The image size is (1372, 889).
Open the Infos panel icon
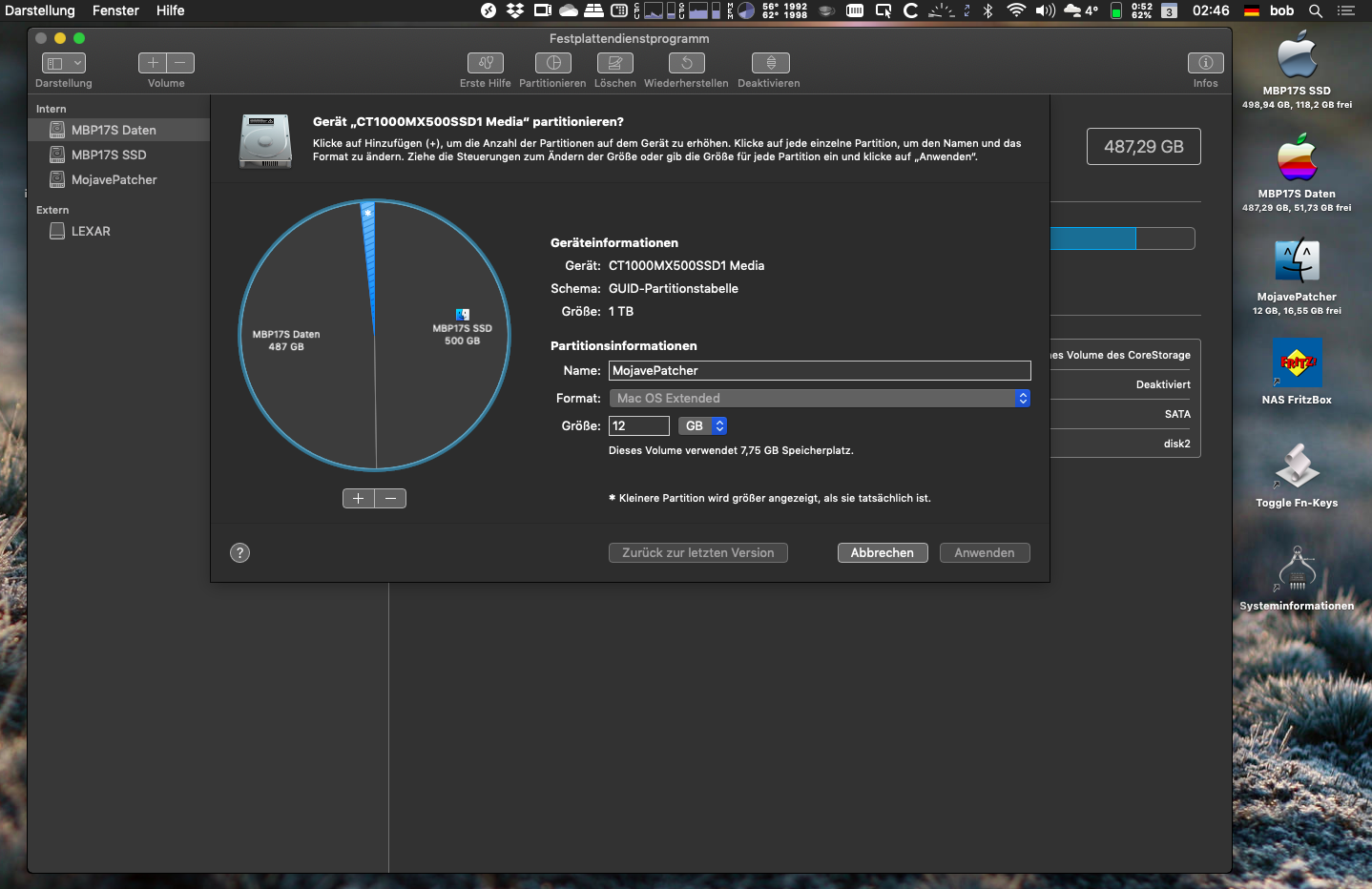tap(1205, 63)
